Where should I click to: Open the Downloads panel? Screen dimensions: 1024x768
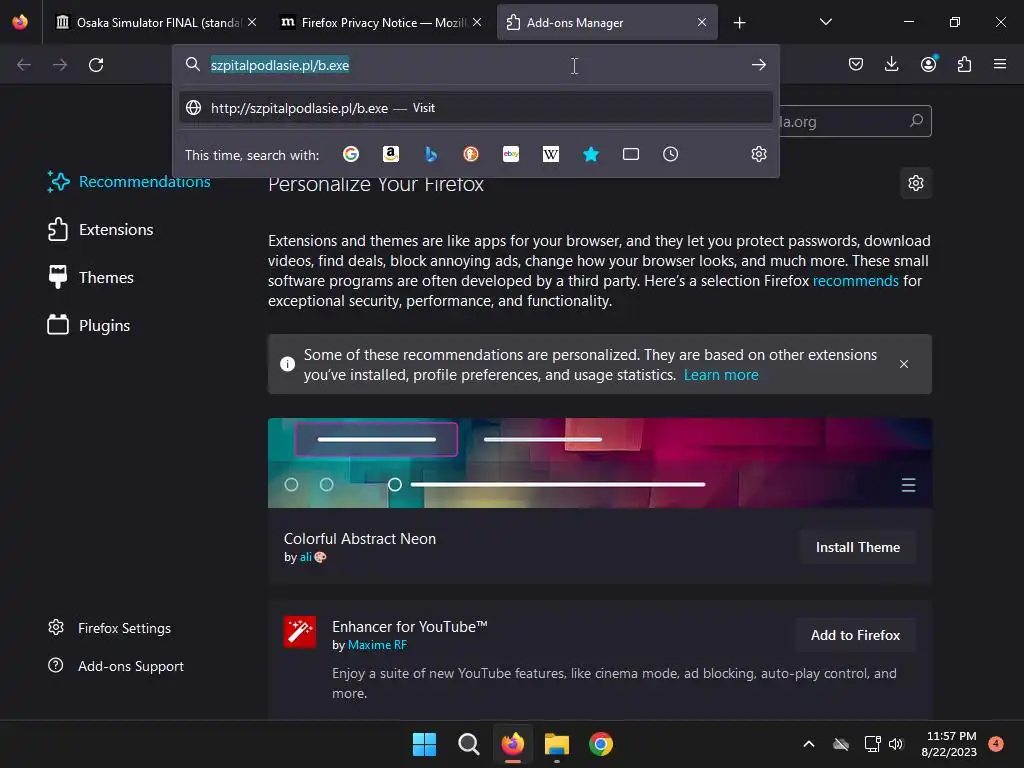tap(891, 64)
